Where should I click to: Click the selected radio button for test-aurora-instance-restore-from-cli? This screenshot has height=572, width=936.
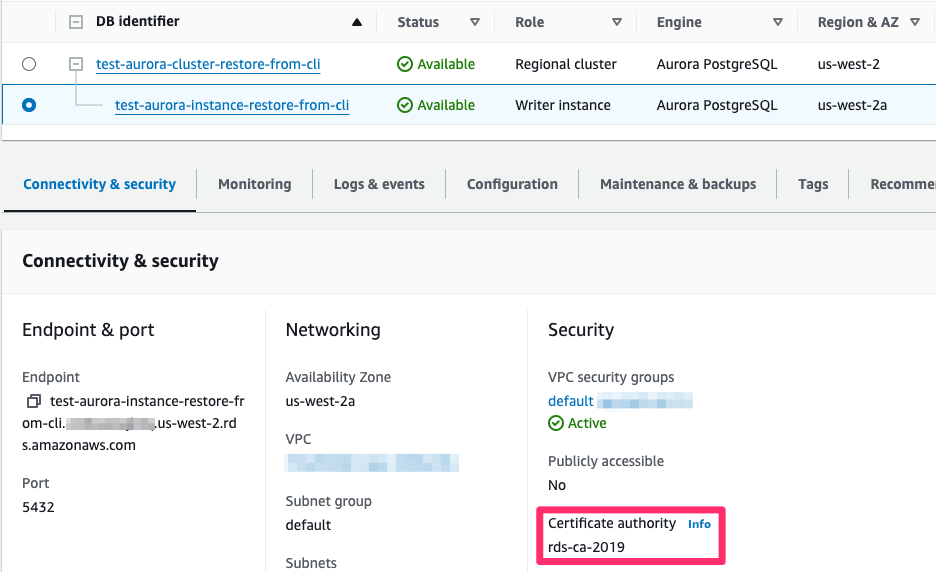[x=29, y=105]
